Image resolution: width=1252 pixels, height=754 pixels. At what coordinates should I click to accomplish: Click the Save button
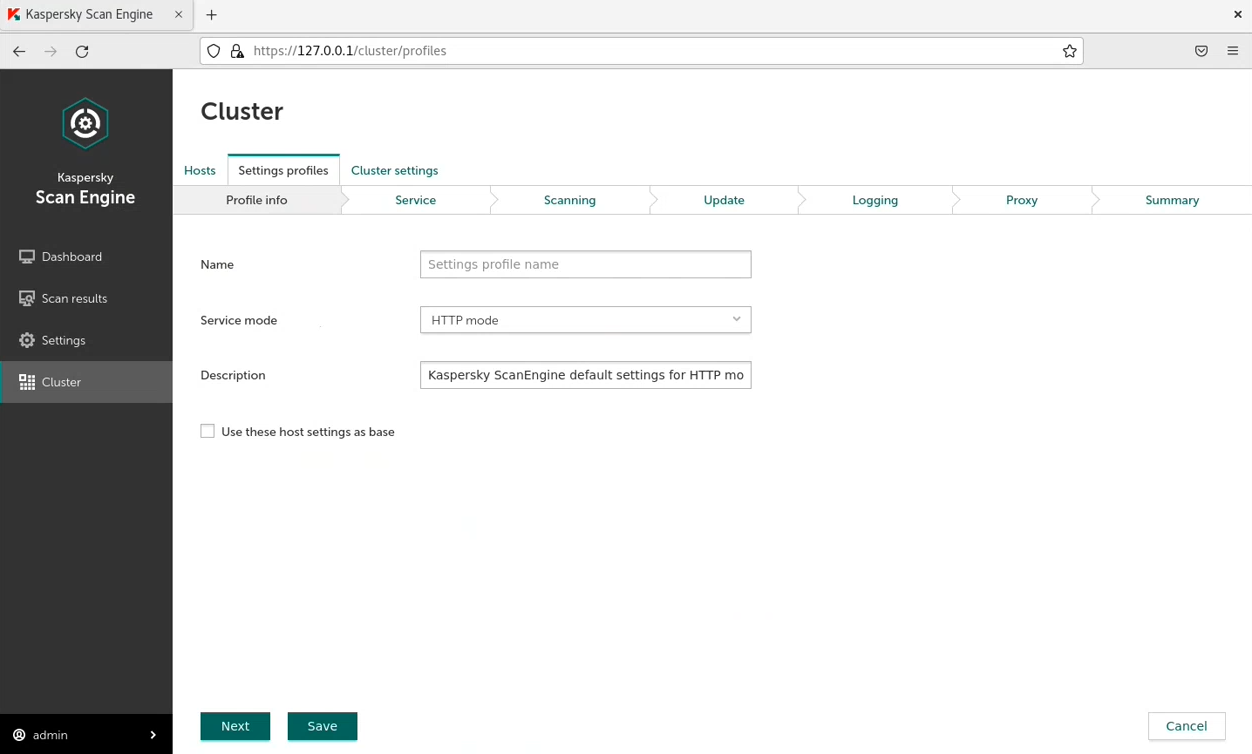(322, 726)
